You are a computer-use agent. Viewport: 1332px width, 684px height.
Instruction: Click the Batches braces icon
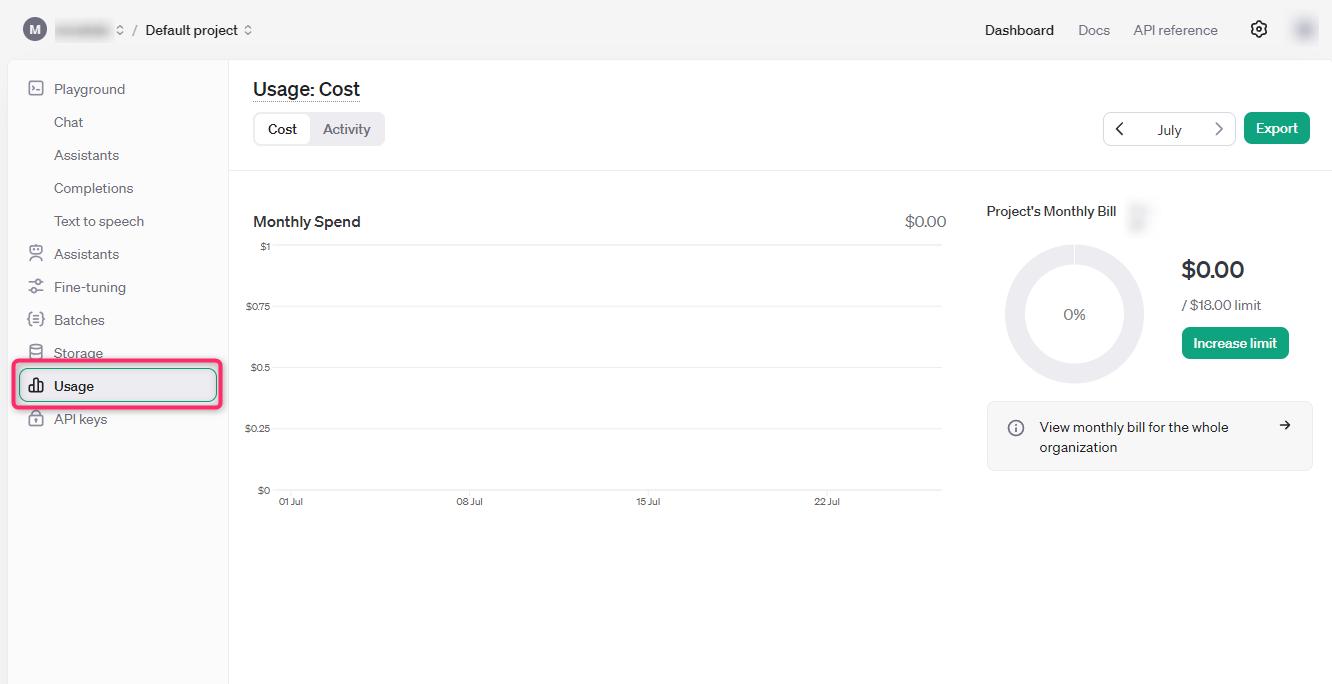[36, 320]
